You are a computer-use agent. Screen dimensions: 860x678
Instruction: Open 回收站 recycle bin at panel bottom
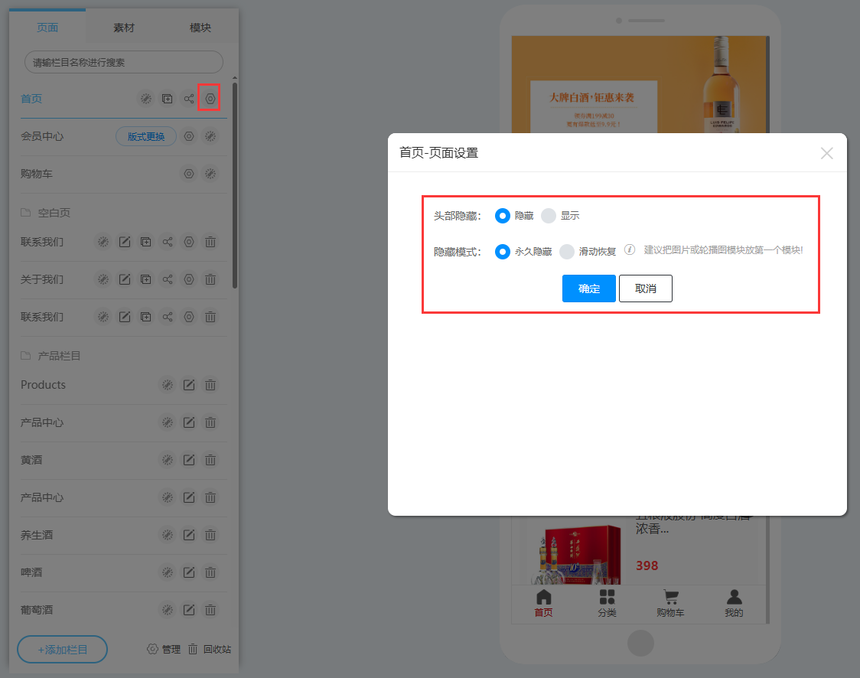[210, 649]
